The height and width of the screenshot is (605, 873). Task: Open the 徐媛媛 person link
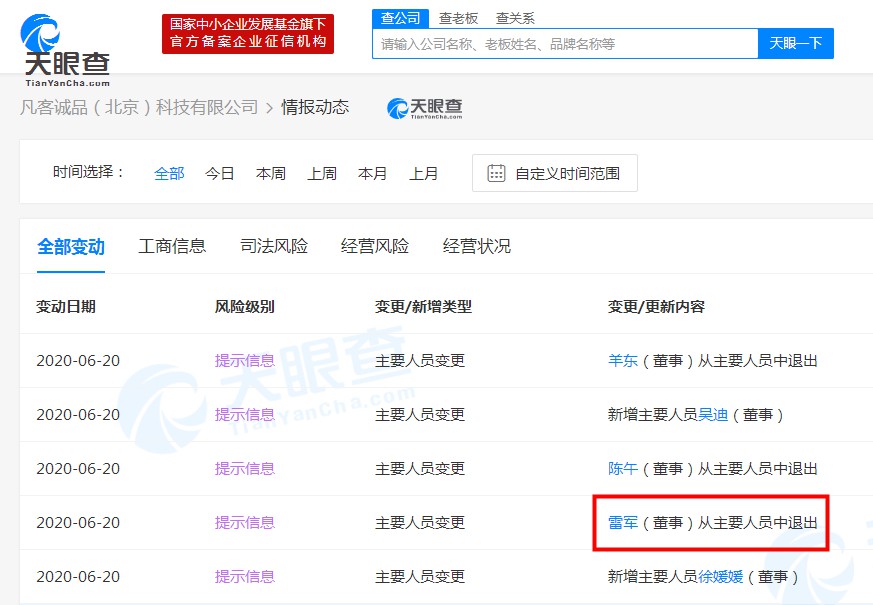[720, 577]
